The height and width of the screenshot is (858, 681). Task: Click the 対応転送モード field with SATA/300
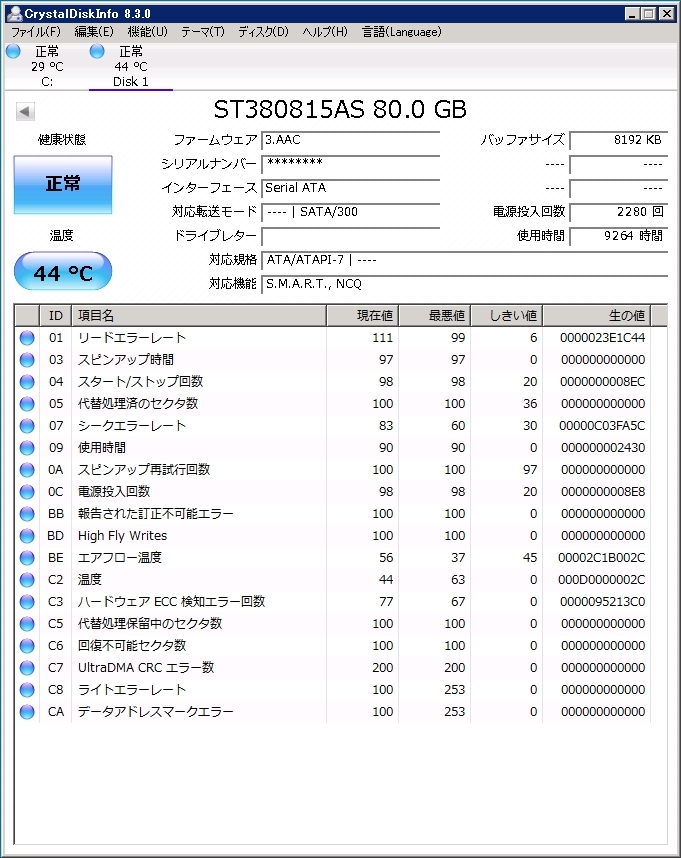pos(351,212)
